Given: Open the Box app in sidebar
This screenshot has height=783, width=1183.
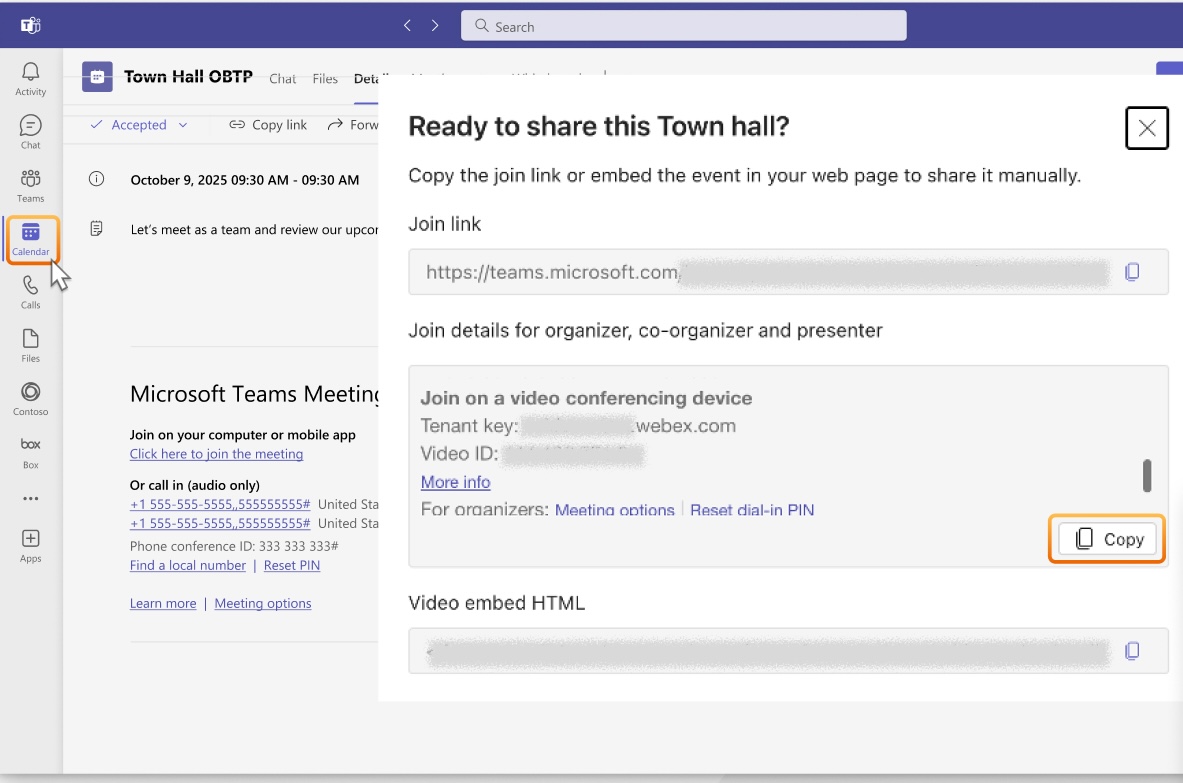Looking at the screenshot, I should [x=30, y=453].
